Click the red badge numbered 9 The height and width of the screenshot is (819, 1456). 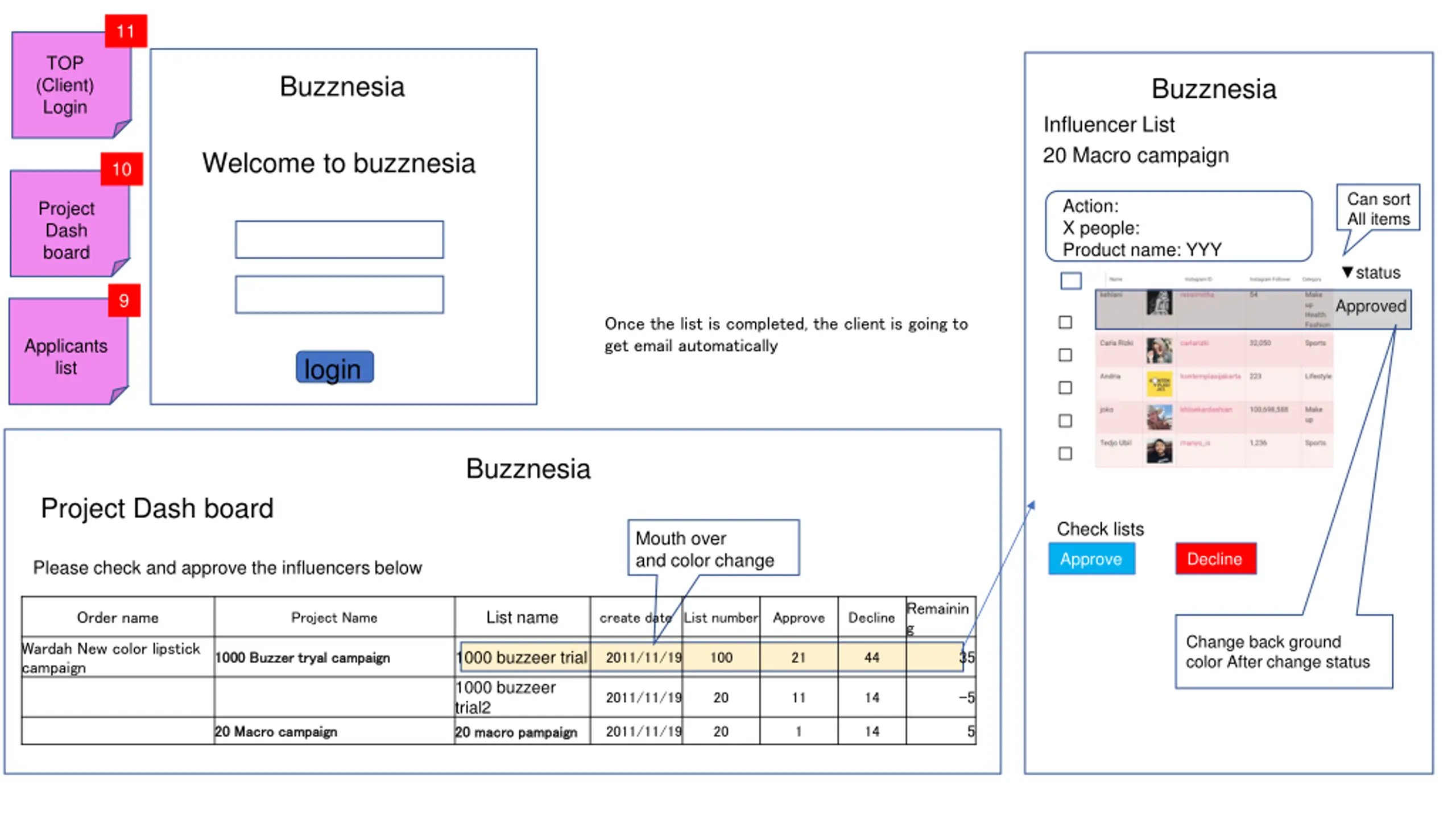point(123,300)
